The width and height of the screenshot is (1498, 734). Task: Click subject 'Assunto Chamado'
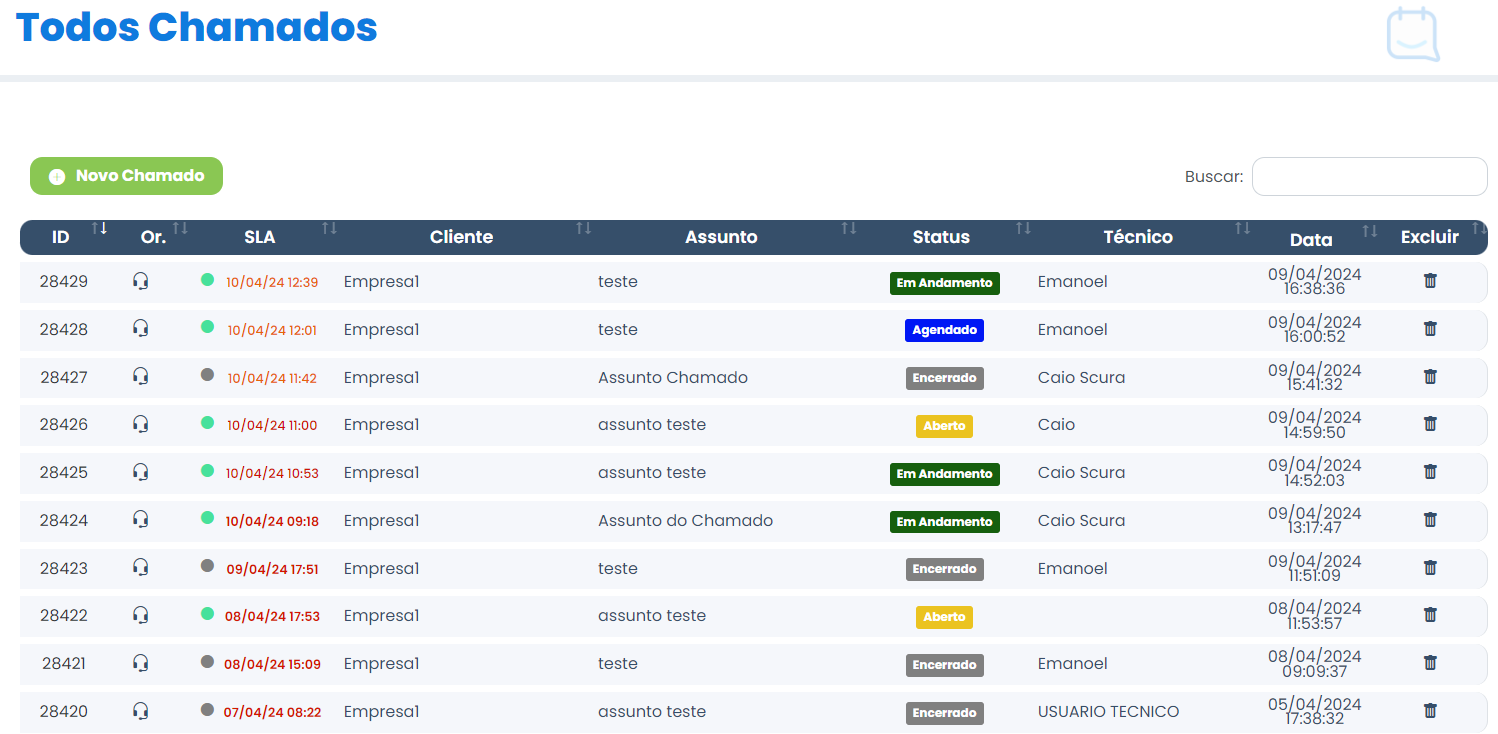(x=673, y=378)
